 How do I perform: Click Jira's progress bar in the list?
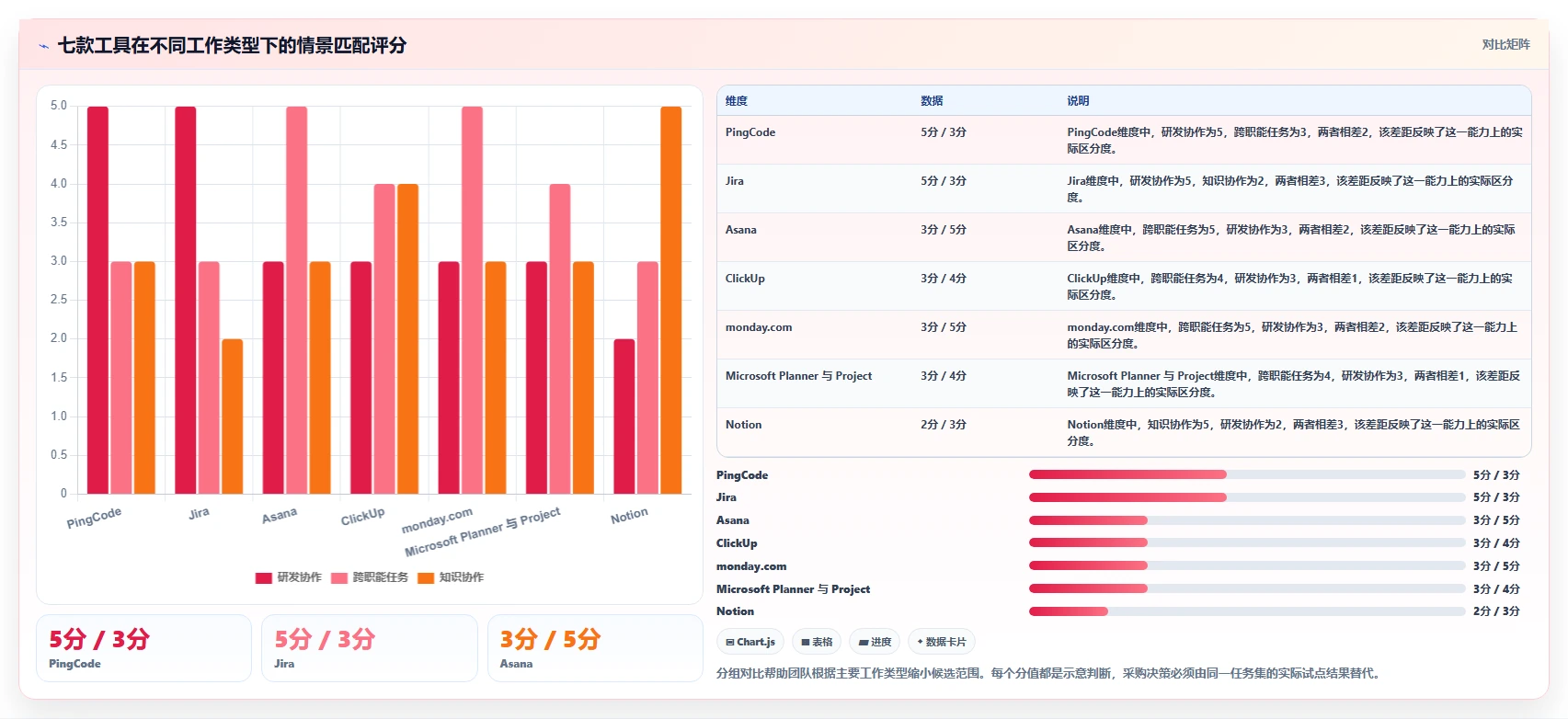[1246, 497]
